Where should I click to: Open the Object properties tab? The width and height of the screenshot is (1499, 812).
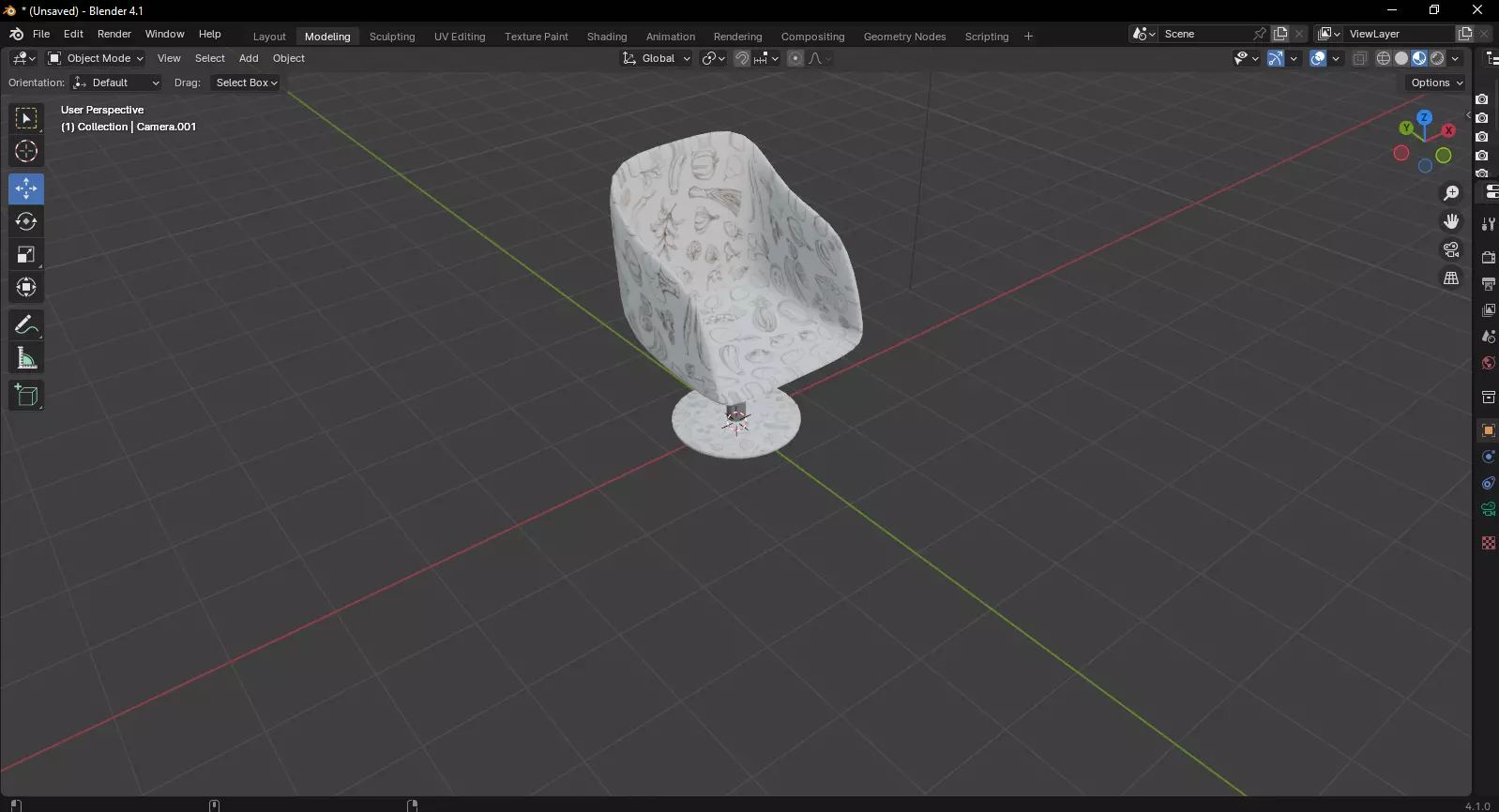1488,430
